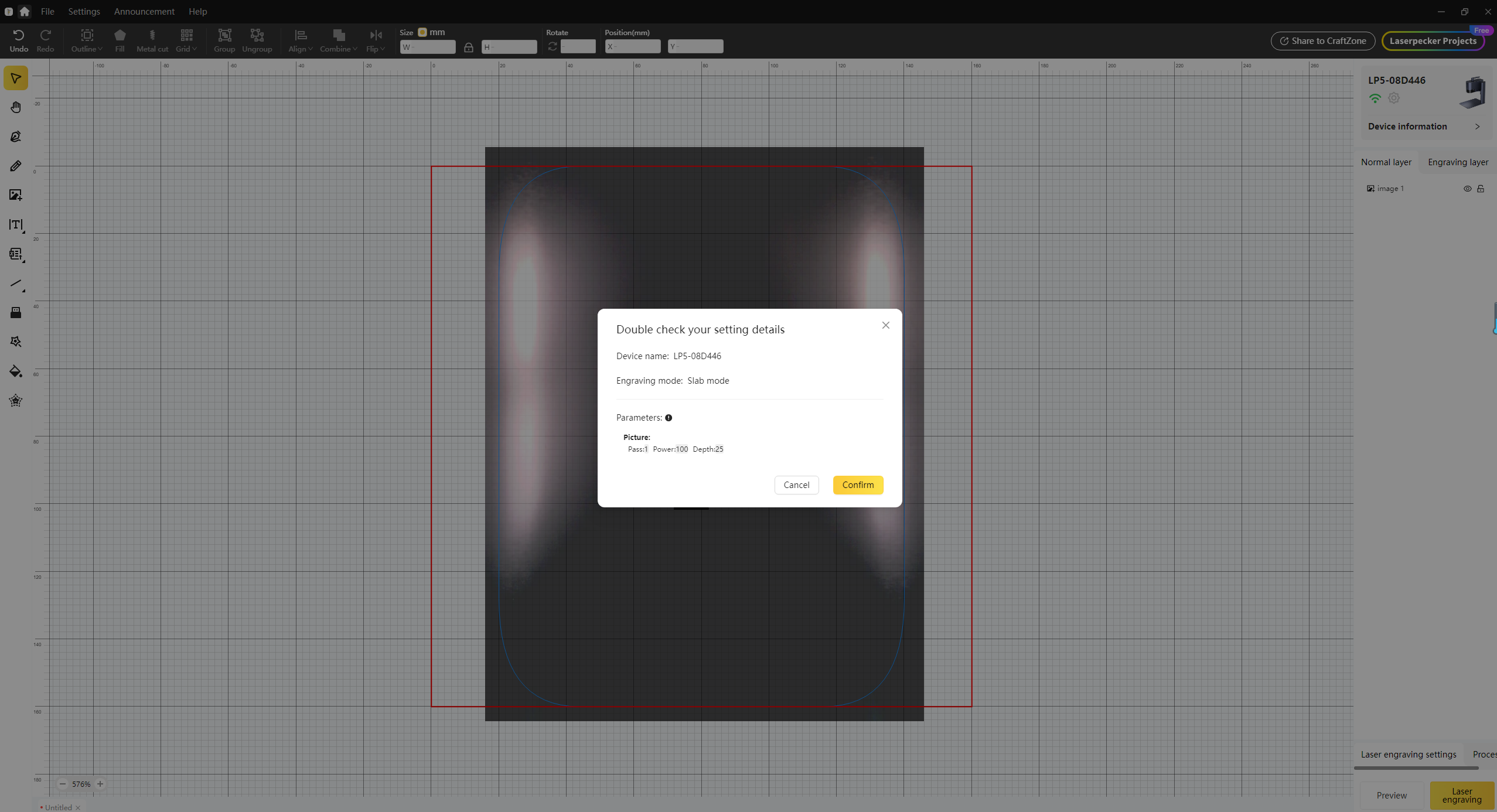Image resolution: width=1497 pixels, height=812 pixels.
Task: Open the Combine dropdown
Action: click(338, 41)
